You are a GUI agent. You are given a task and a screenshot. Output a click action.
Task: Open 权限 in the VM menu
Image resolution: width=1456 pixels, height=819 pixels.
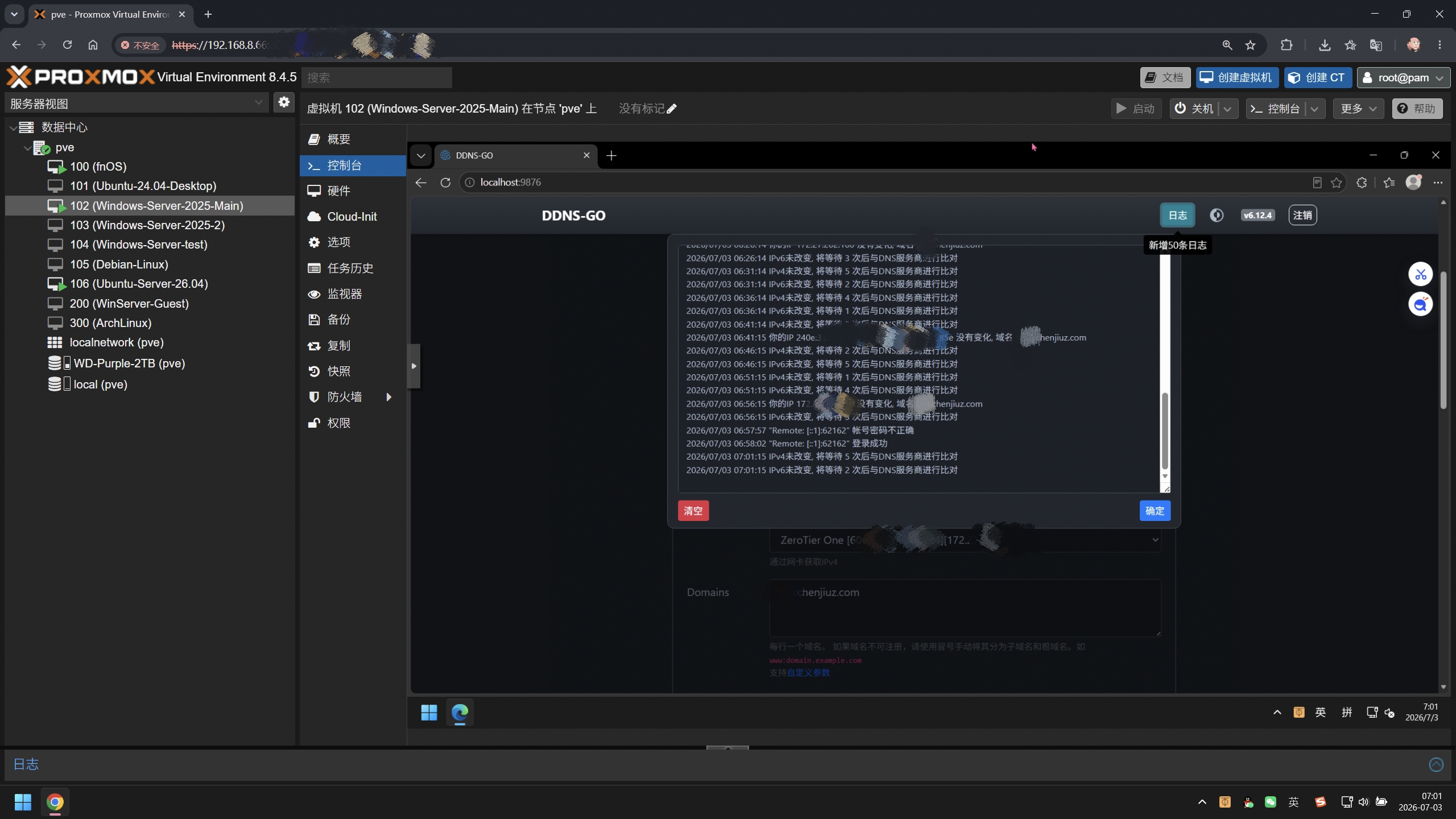coord(353,423)
